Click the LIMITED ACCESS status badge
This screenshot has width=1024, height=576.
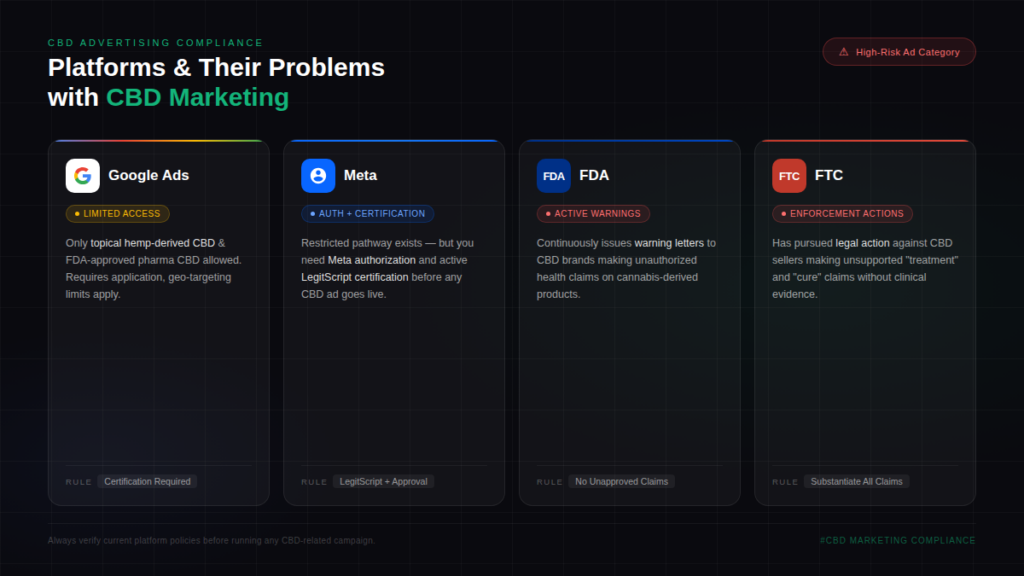tap(118, 214)
